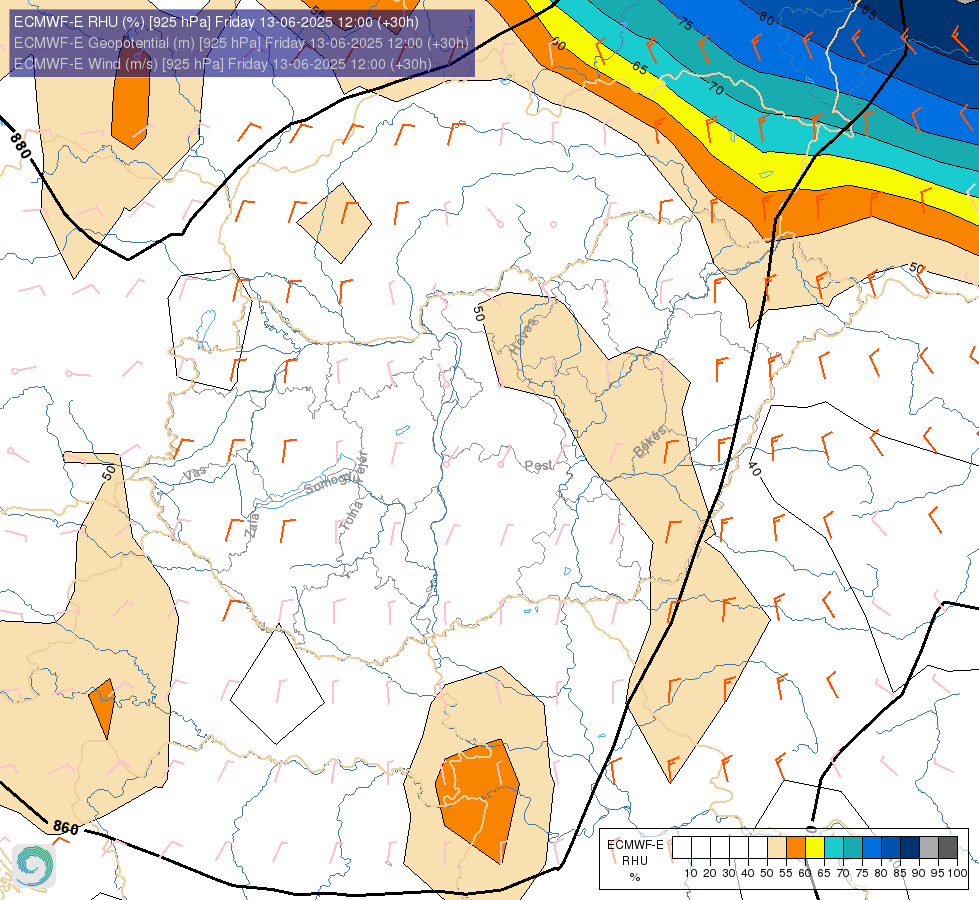This screenshot has height=900, width=979.
Task: Click the yellow 60–65% legend swatch
Action: (x=815, y=848)
